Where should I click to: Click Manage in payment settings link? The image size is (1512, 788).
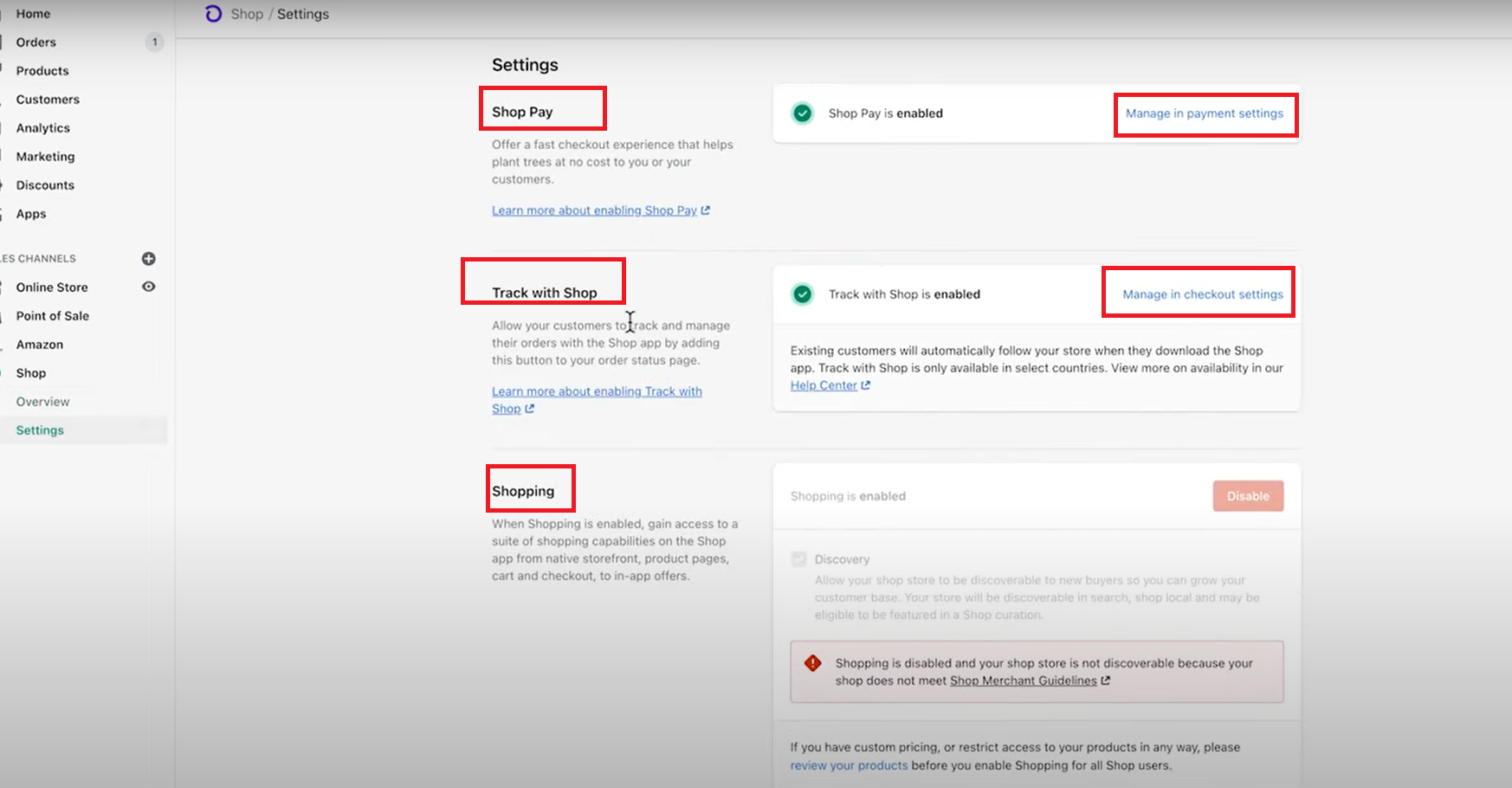[1205, 113]
